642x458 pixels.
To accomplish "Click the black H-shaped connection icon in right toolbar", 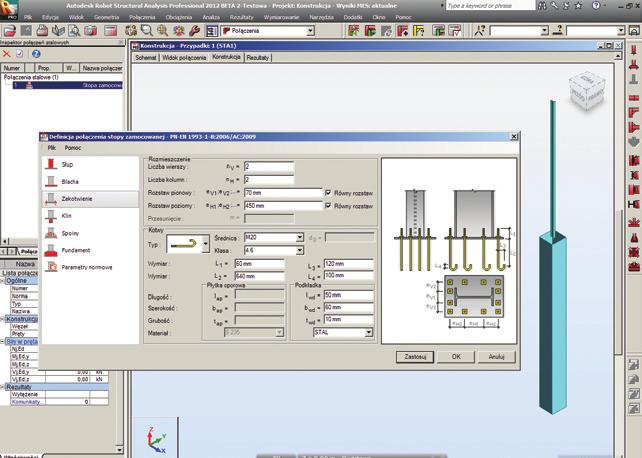I will pos(633,204).
